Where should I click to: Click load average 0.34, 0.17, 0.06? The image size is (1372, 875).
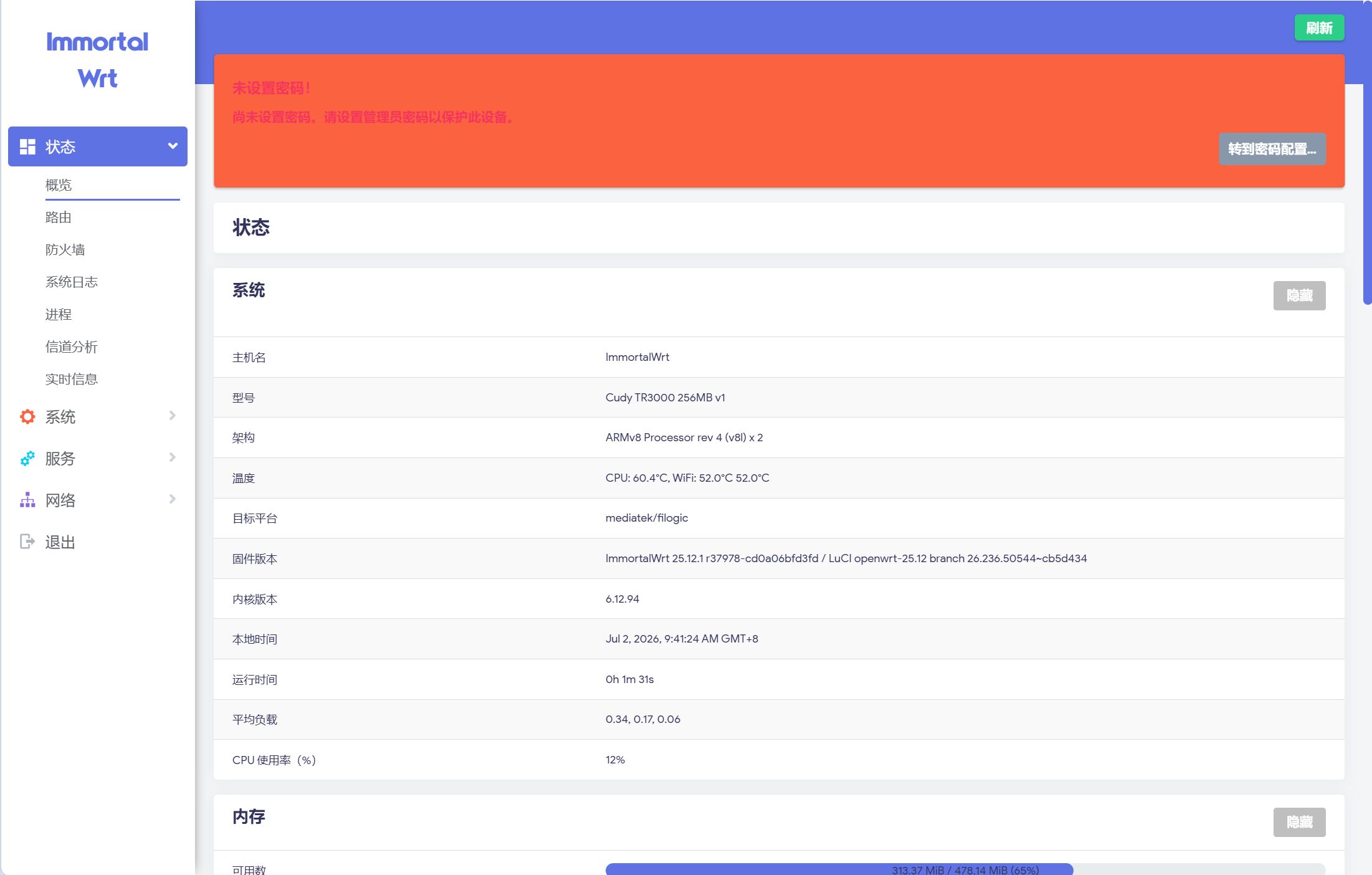[643, 719]
